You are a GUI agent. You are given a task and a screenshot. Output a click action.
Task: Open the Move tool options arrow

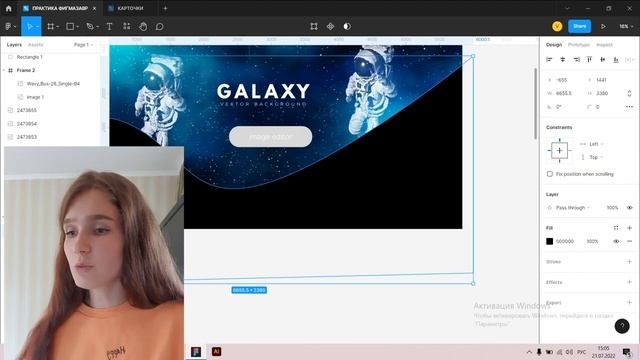(37, 27)
